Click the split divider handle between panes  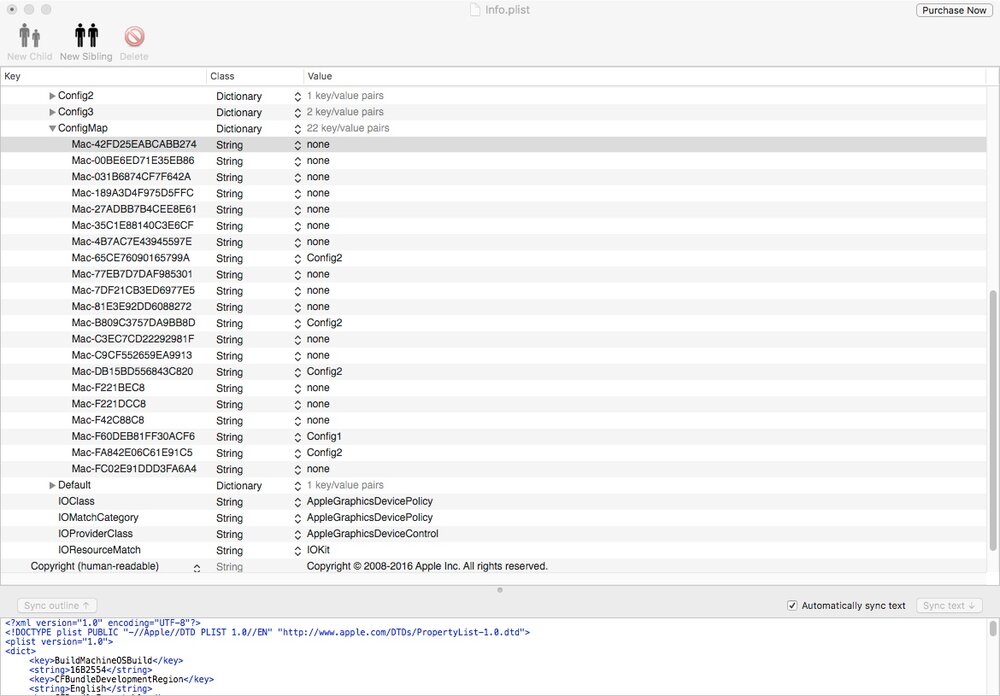(x=500, y=590)
